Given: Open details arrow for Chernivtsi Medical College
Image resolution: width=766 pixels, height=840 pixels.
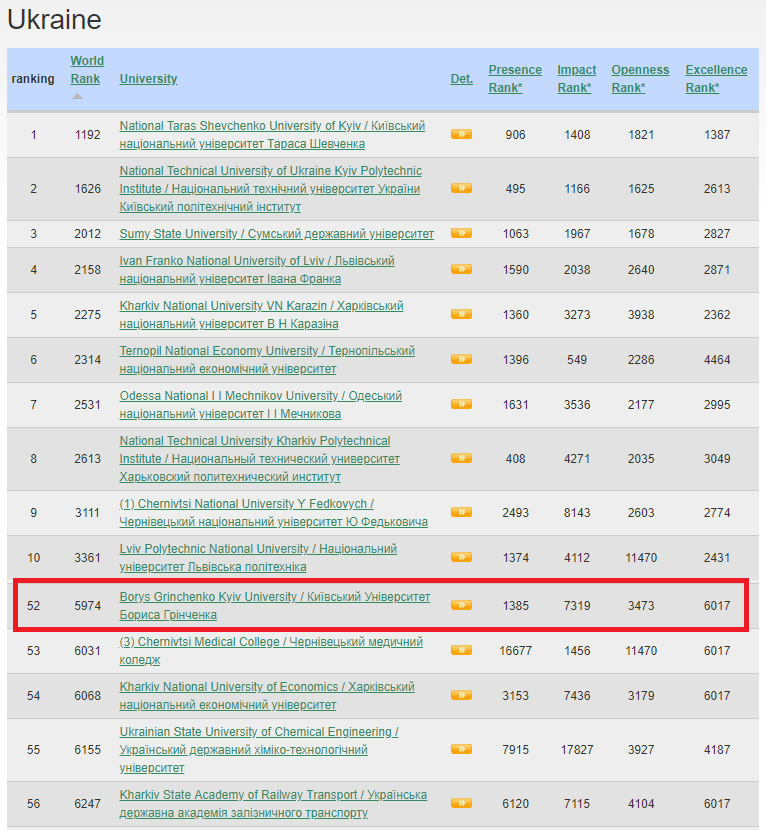Looking at the screenshot, I should coord(461,650).
